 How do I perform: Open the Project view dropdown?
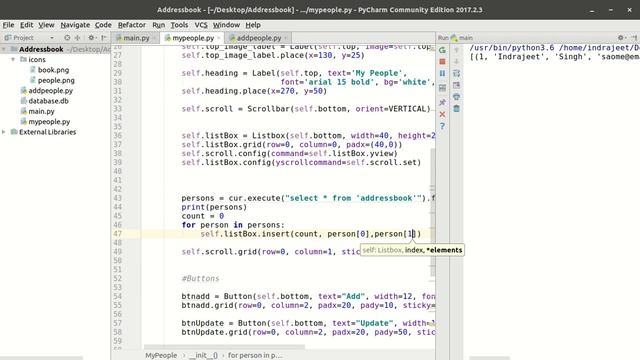52,38
